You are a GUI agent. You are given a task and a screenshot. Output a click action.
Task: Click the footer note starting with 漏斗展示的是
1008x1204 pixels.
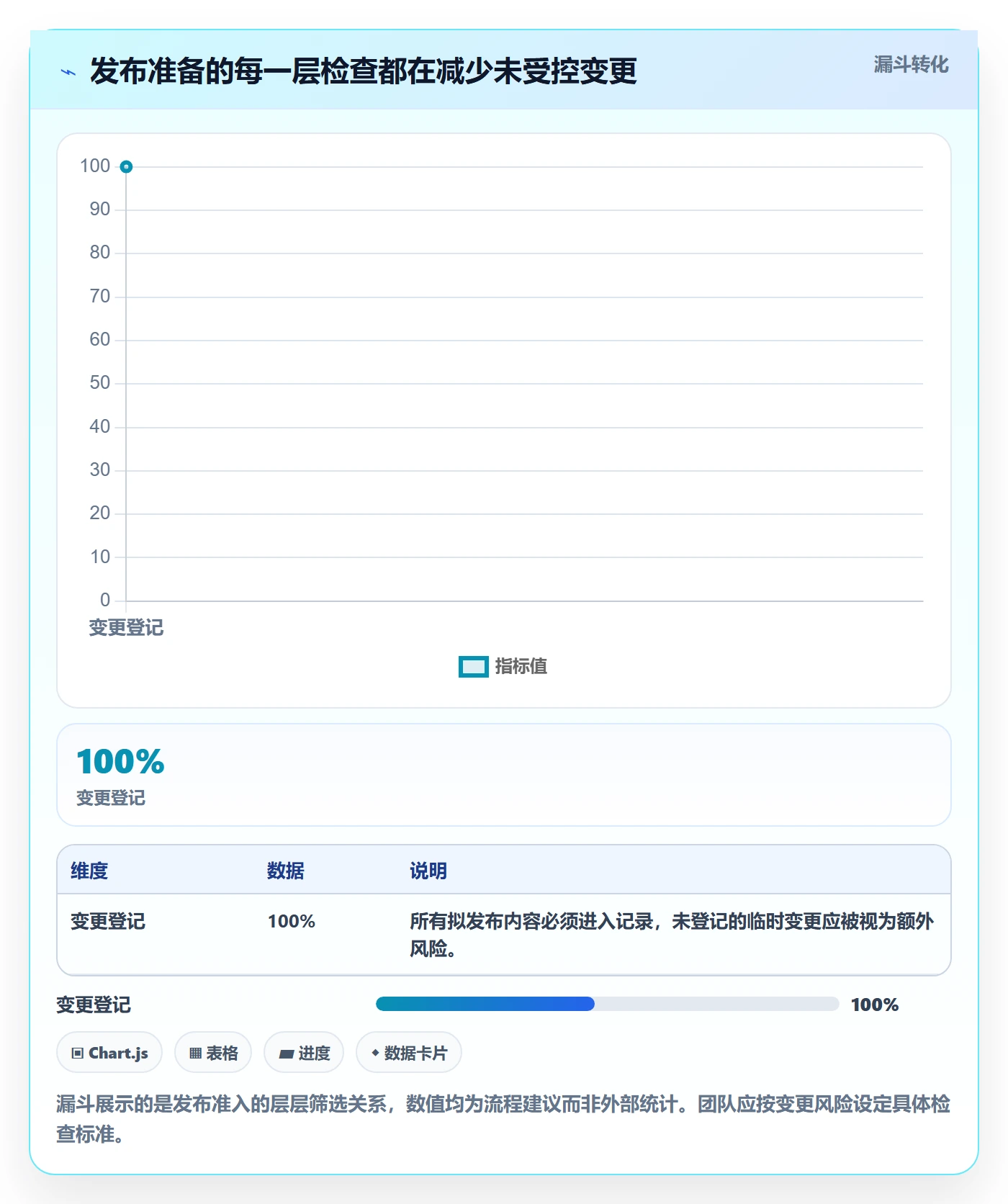click(x=503, y=1119)
